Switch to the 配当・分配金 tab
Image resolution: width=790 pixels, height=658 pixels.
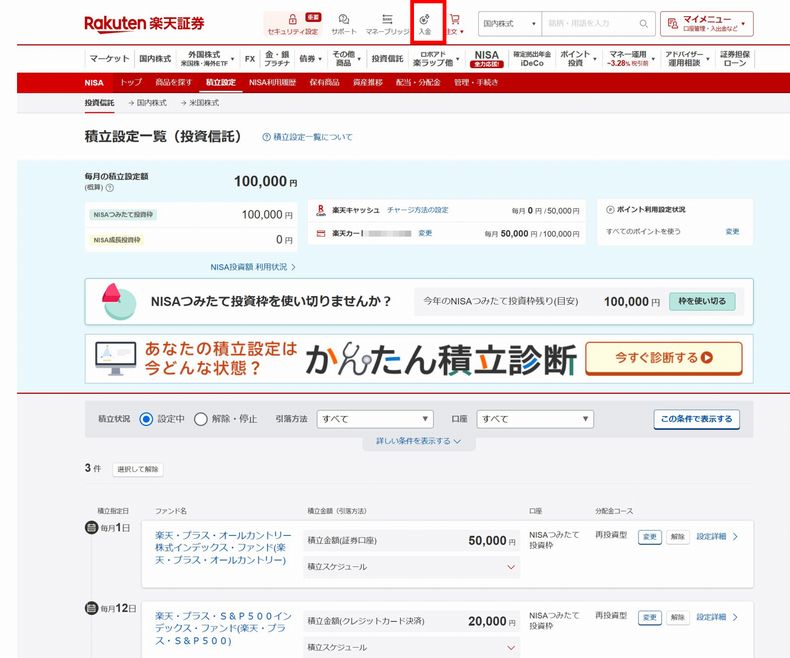(418, 82)
